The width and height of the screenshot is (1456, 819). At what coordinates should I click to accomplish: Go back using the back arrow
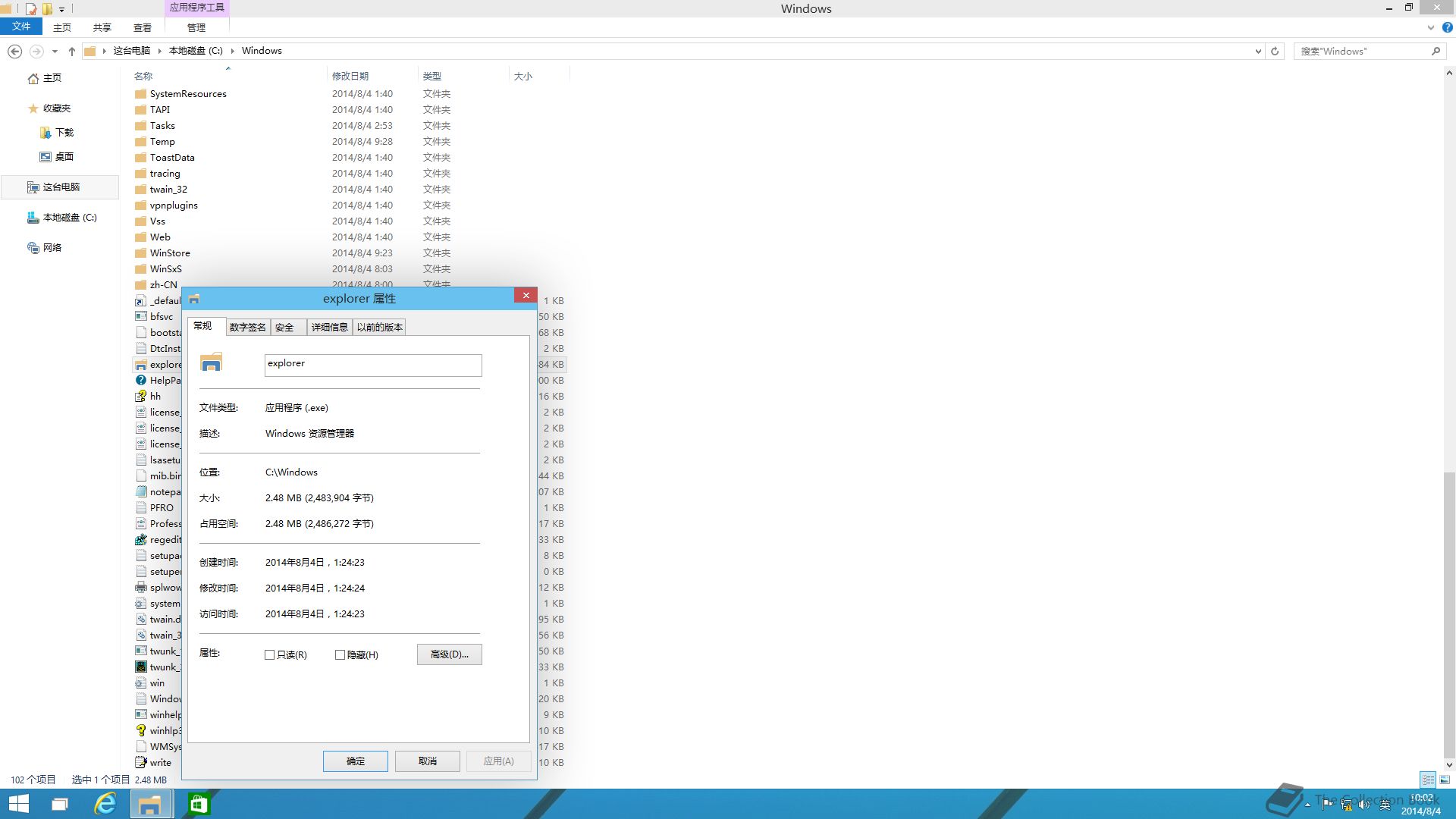pyautogui.click(x=14, y=51)
